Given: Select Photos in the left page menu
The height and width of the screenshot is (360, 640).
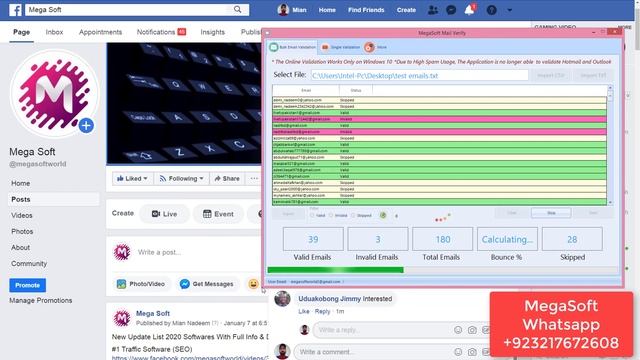Looking at the screenshot, I should (22, 231).
